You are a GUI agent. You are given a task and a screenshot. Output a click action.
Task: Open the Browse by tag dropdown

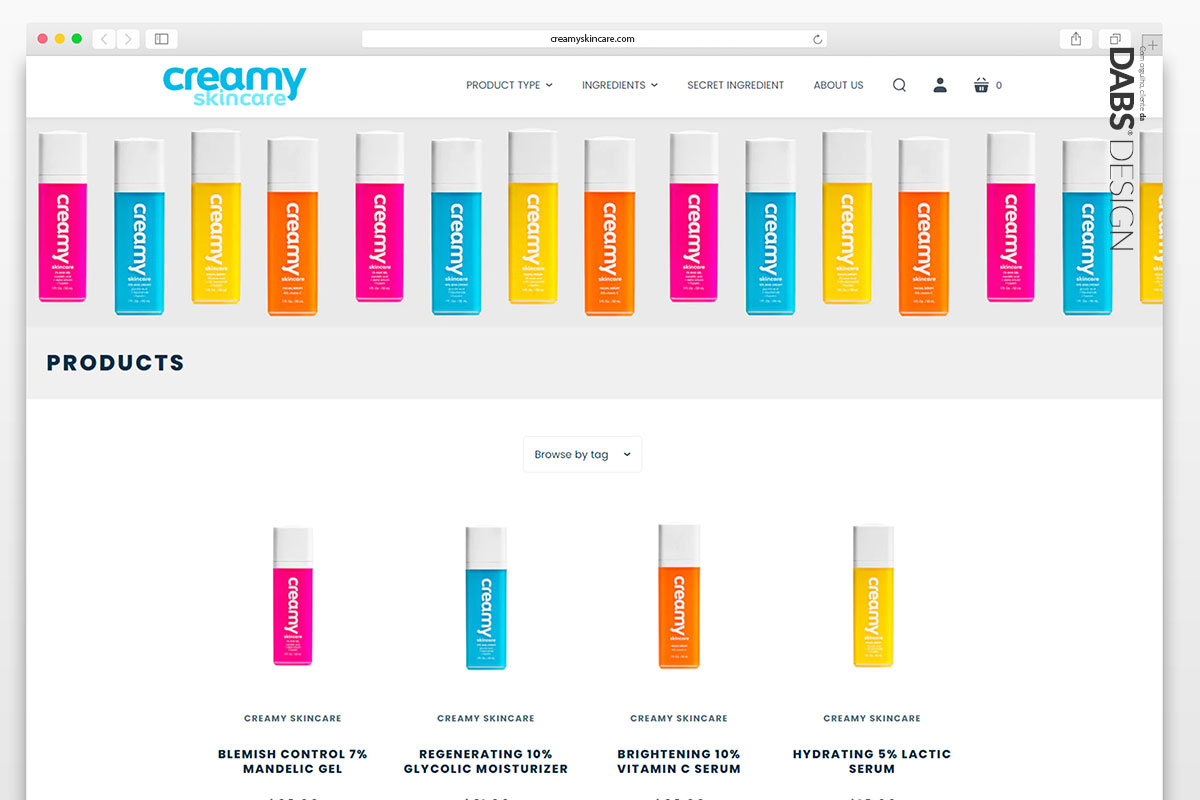tap(582, 454)
